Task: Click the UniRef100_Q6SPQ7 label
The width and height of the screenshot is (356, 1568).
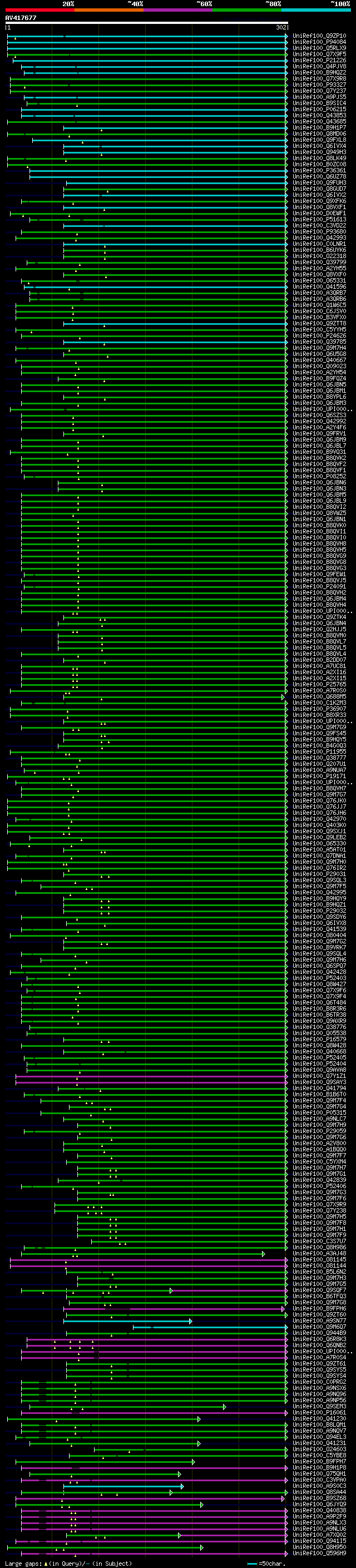Action: (319, 966)
